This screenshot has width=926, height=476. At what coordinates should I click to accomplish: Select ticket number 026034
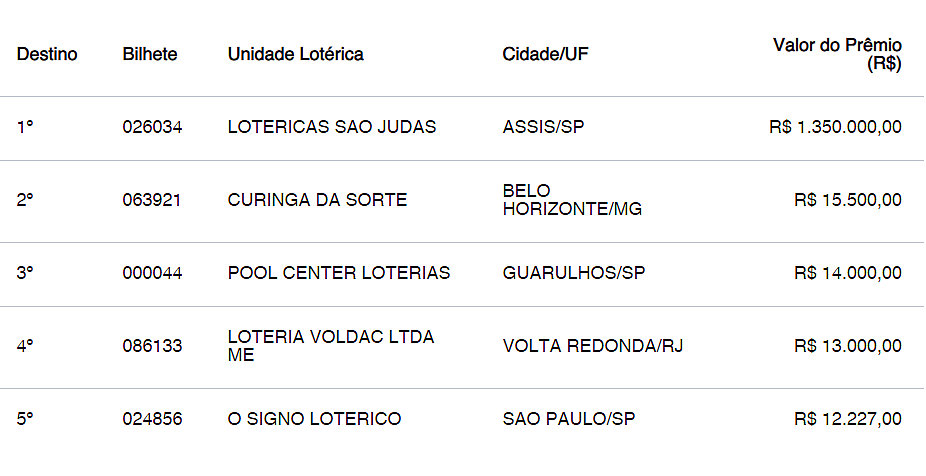[x=152, y=128]
